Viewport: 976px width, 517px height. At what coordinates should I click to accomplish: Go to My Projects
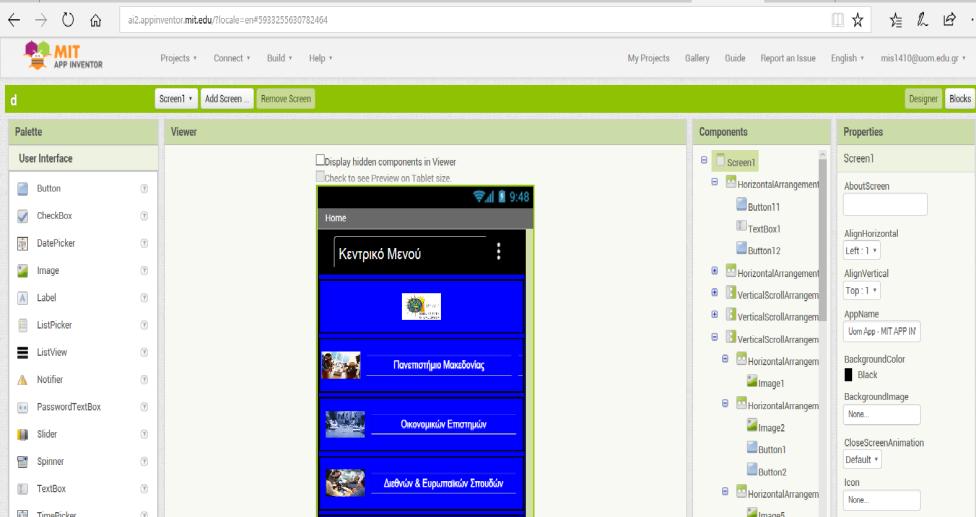[x=649, y=58]
